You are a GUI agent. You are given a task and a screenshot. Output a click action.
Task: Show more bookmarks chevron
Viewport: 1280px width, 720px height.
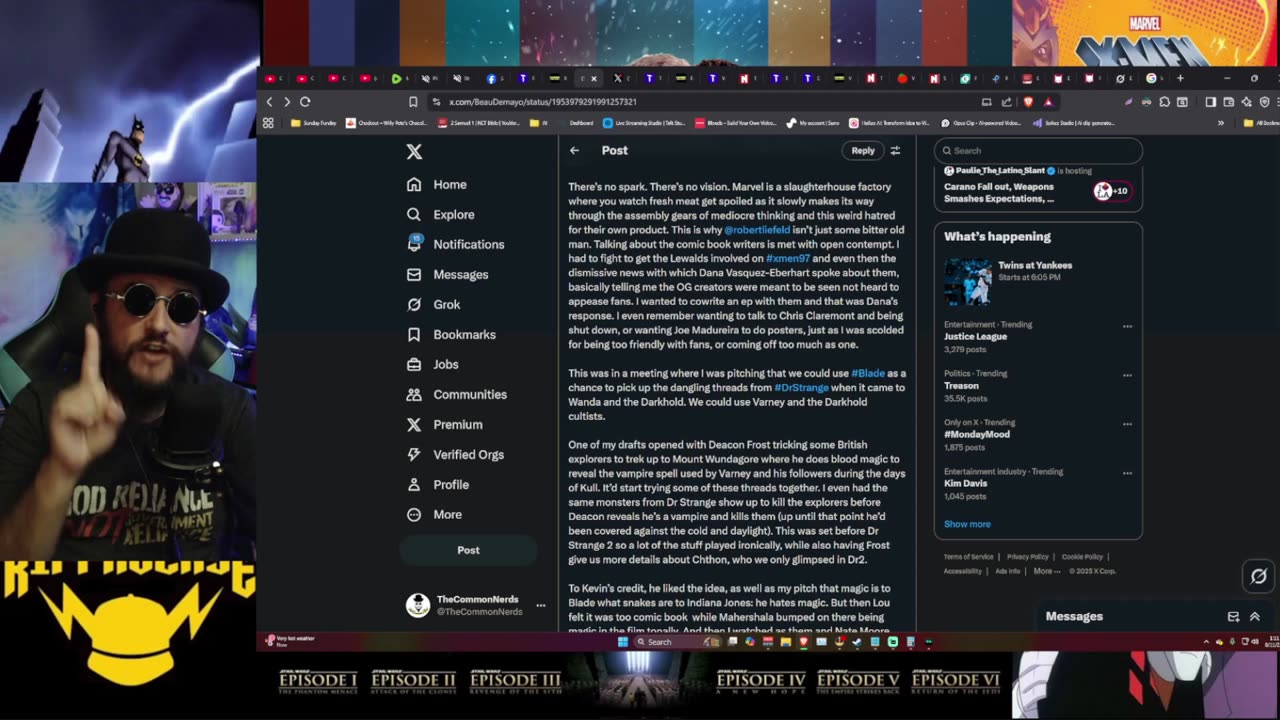point(1221,123)
